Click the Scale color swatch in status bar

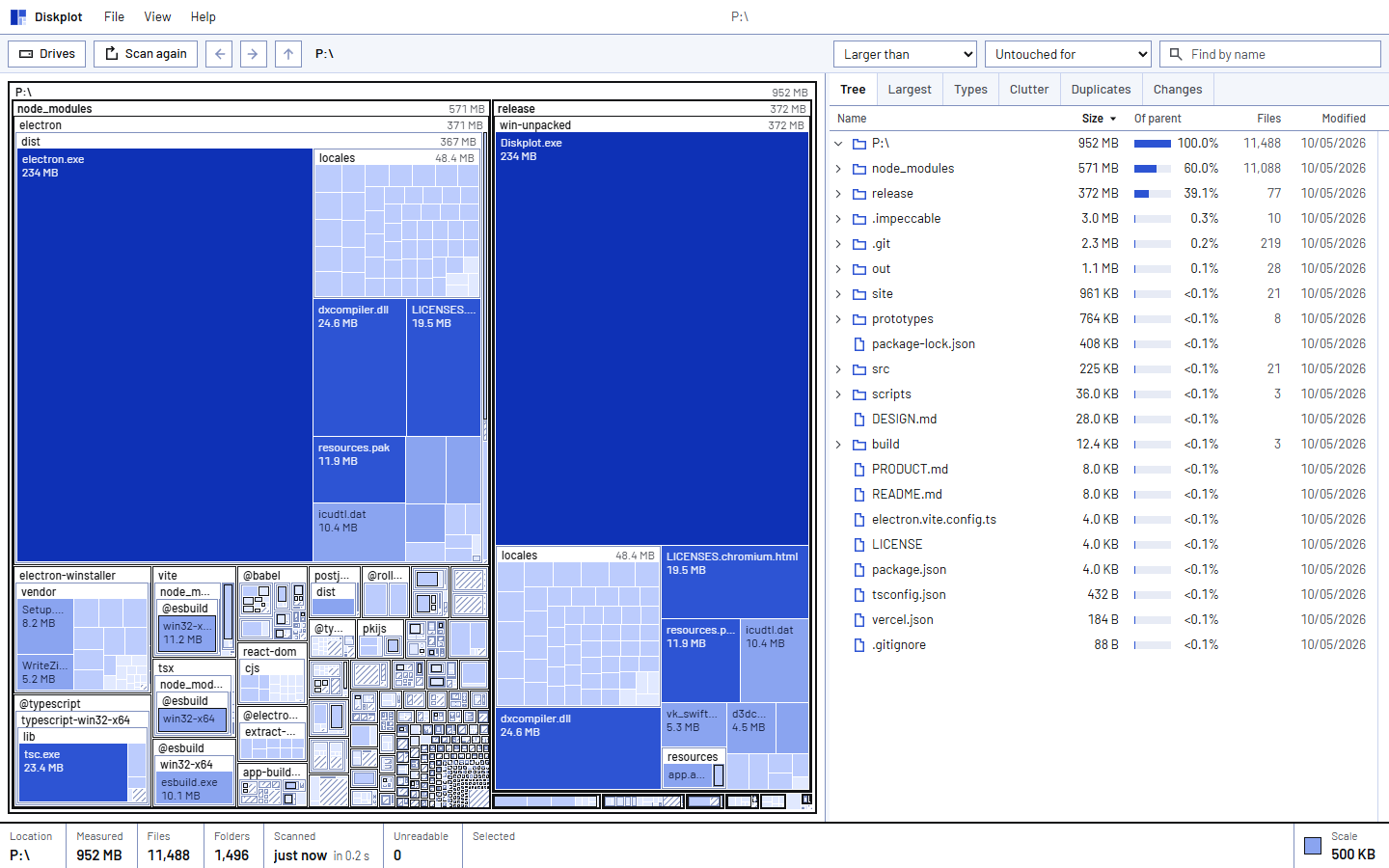tap(1313, 846)
